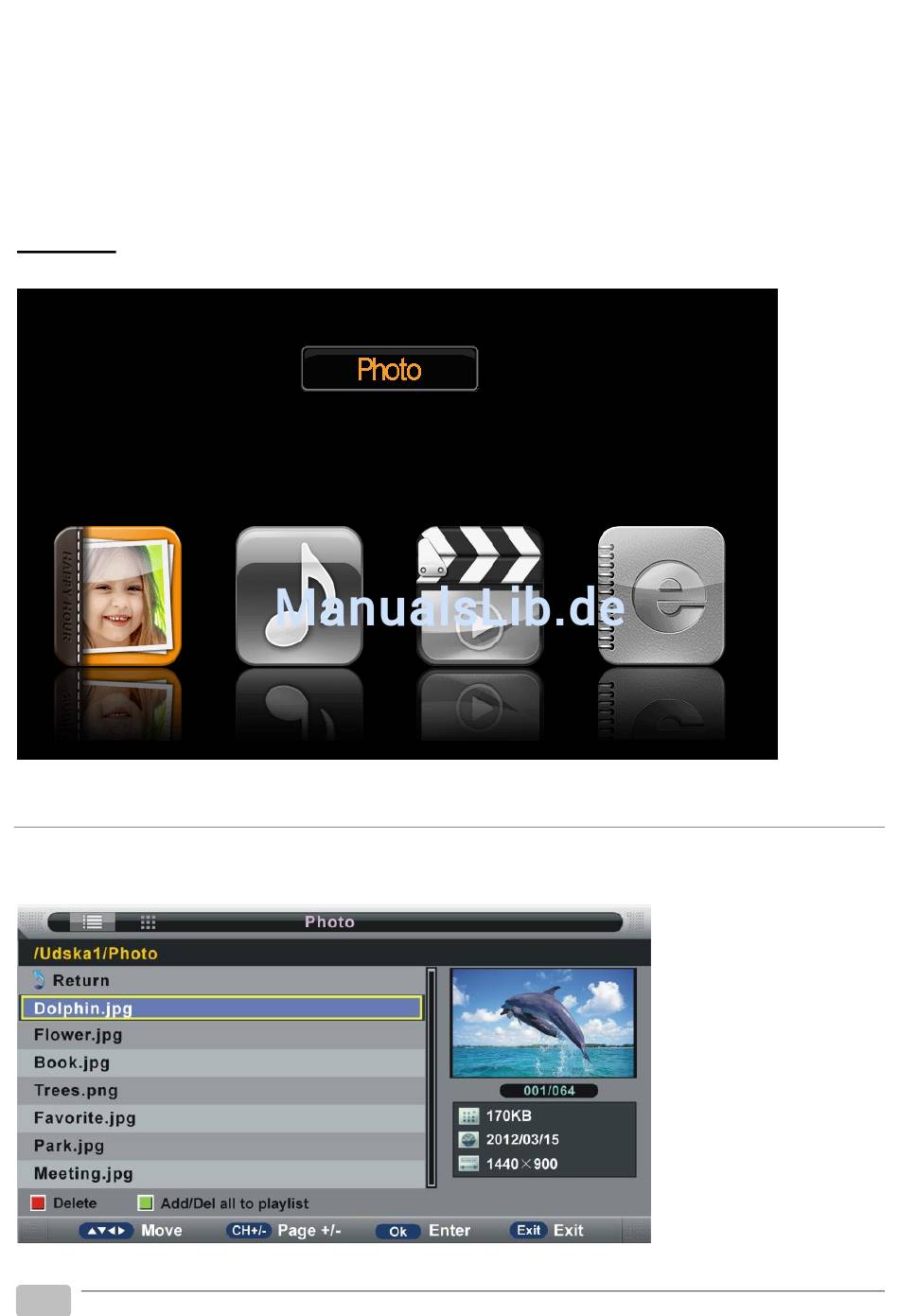This screenshot has height=1316, width=899.
Task: Select the orange Photo title label
Action: pyautogui.click(x=389, y=369)
